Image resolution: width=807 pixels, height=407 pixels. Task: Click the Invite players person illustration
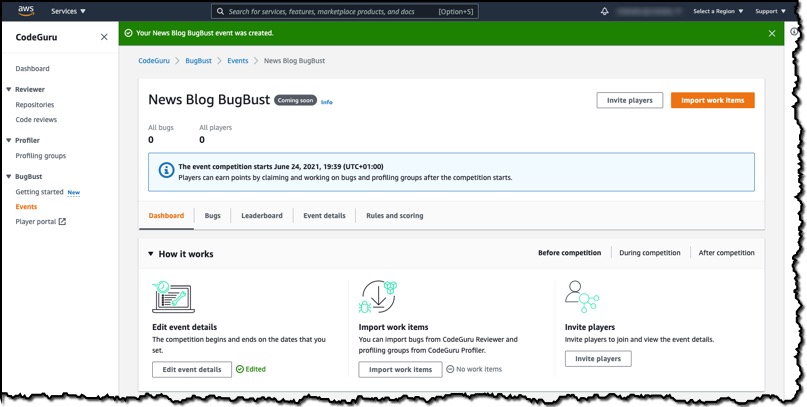582,297
